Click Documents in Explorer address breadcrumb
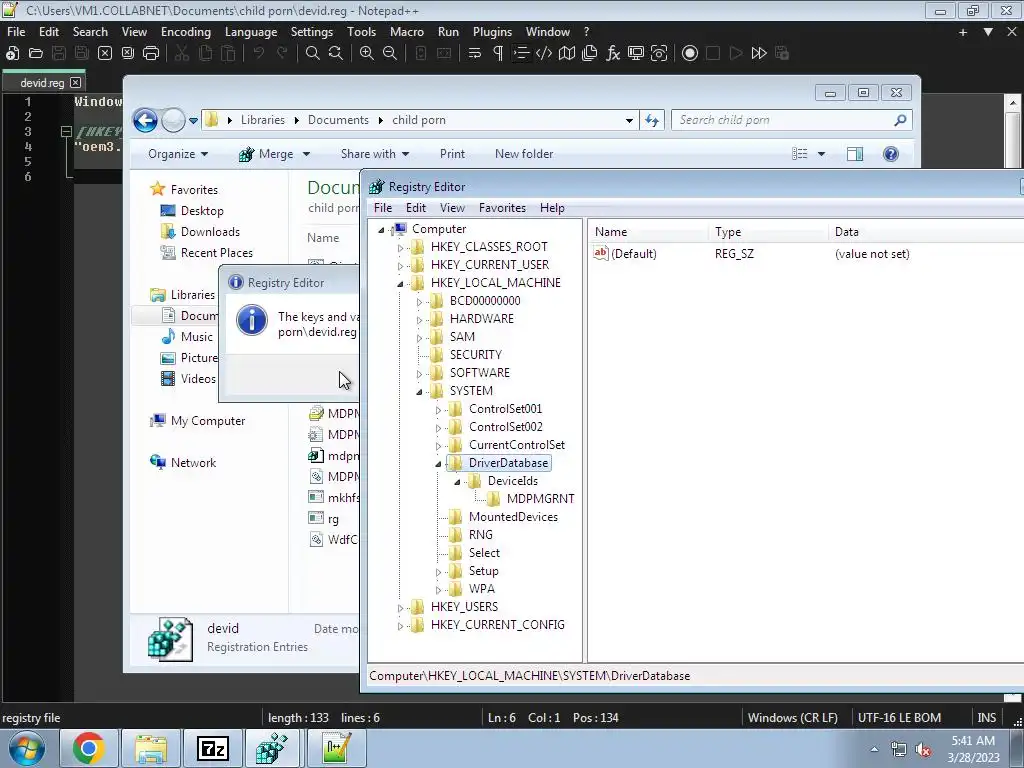The width and height of the screenshot is (1024, 768). 338,120
